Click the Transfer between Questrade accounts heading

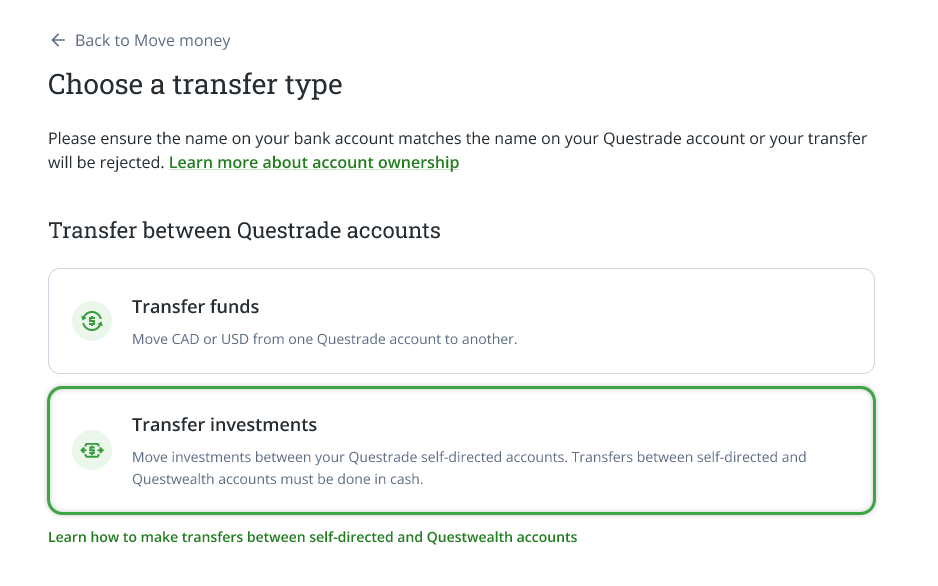tap(243, 230)
